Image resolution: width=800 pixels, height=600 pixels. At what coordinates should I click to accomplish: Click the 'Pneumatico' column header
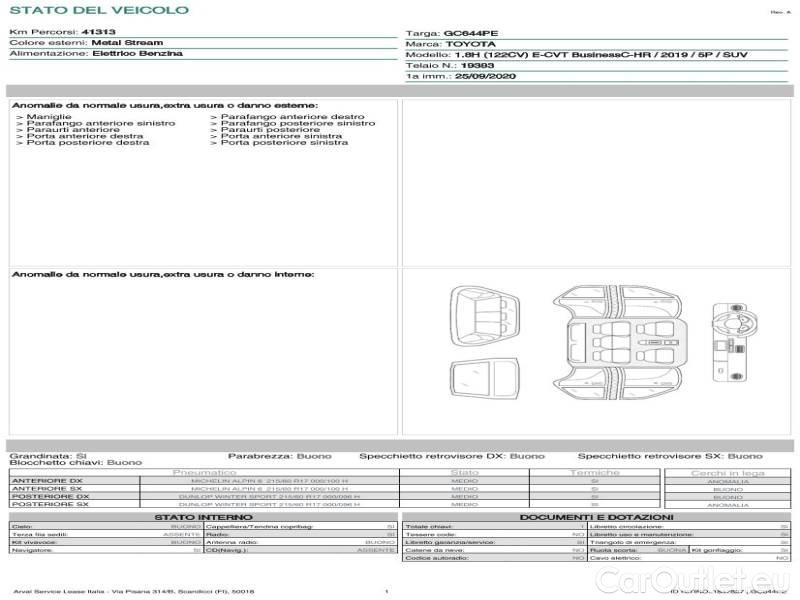pyautogui.click(x=205, y=472)
